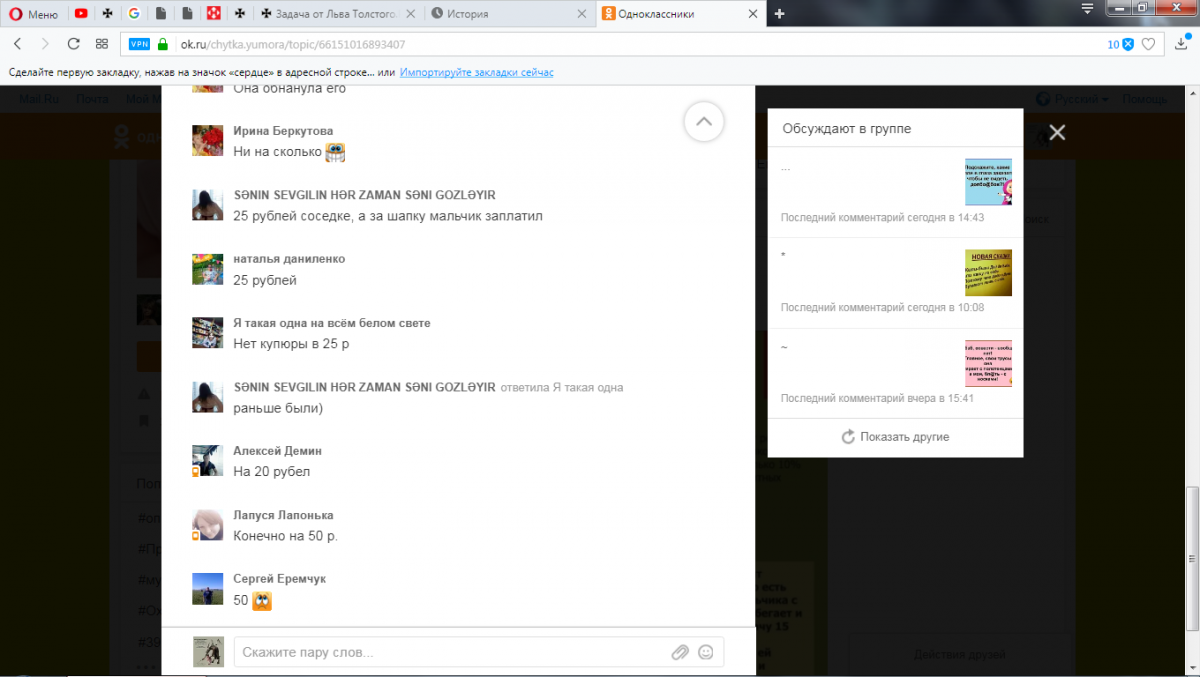The width and height of the screenshot is (1200, 677).
Task: Click the comment field Скажите пару слов
Action: (x=450, y=652)
